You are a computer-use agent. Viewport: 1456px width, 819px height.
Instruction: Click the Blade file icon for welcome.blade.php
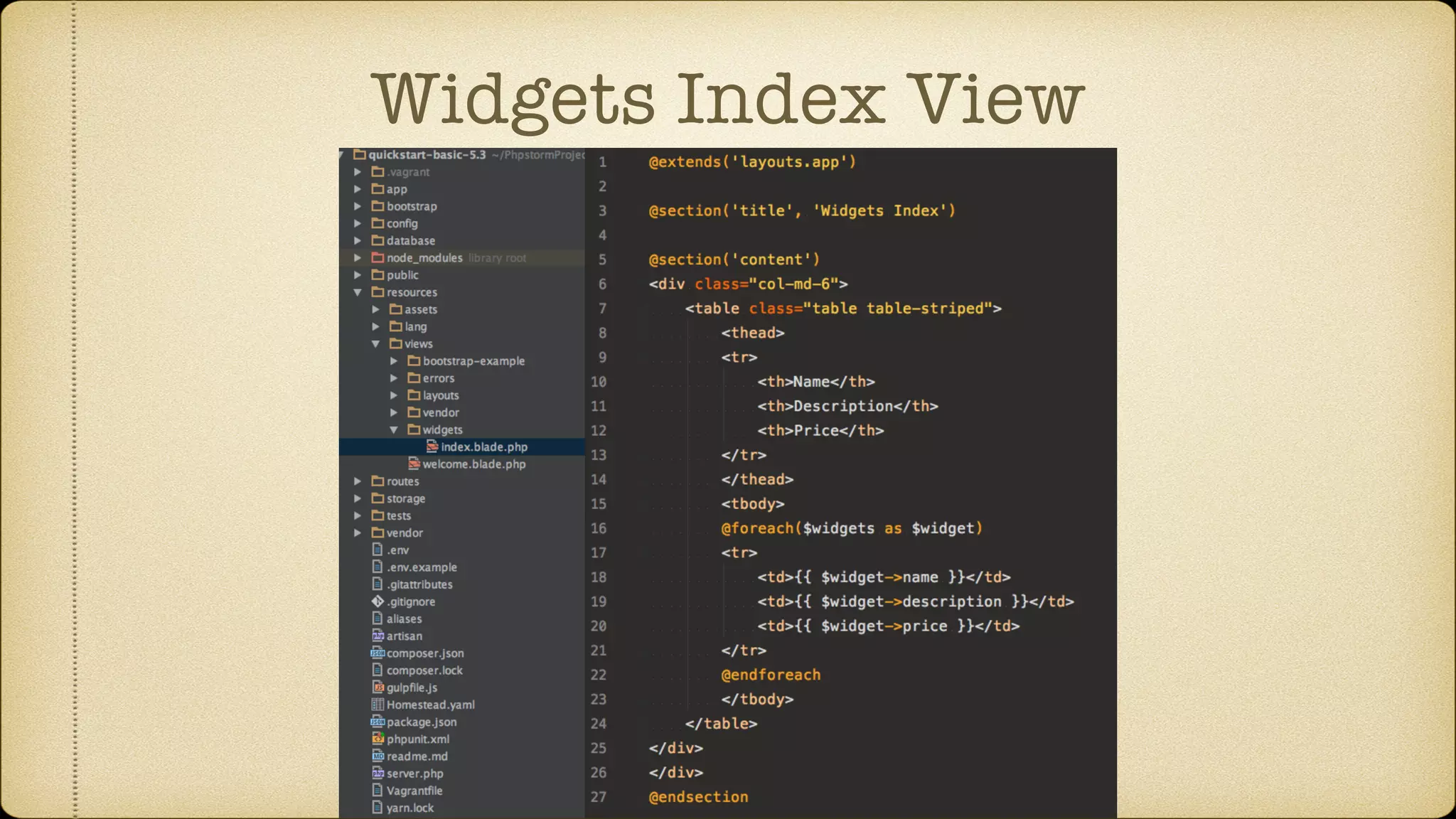[414, 464]
